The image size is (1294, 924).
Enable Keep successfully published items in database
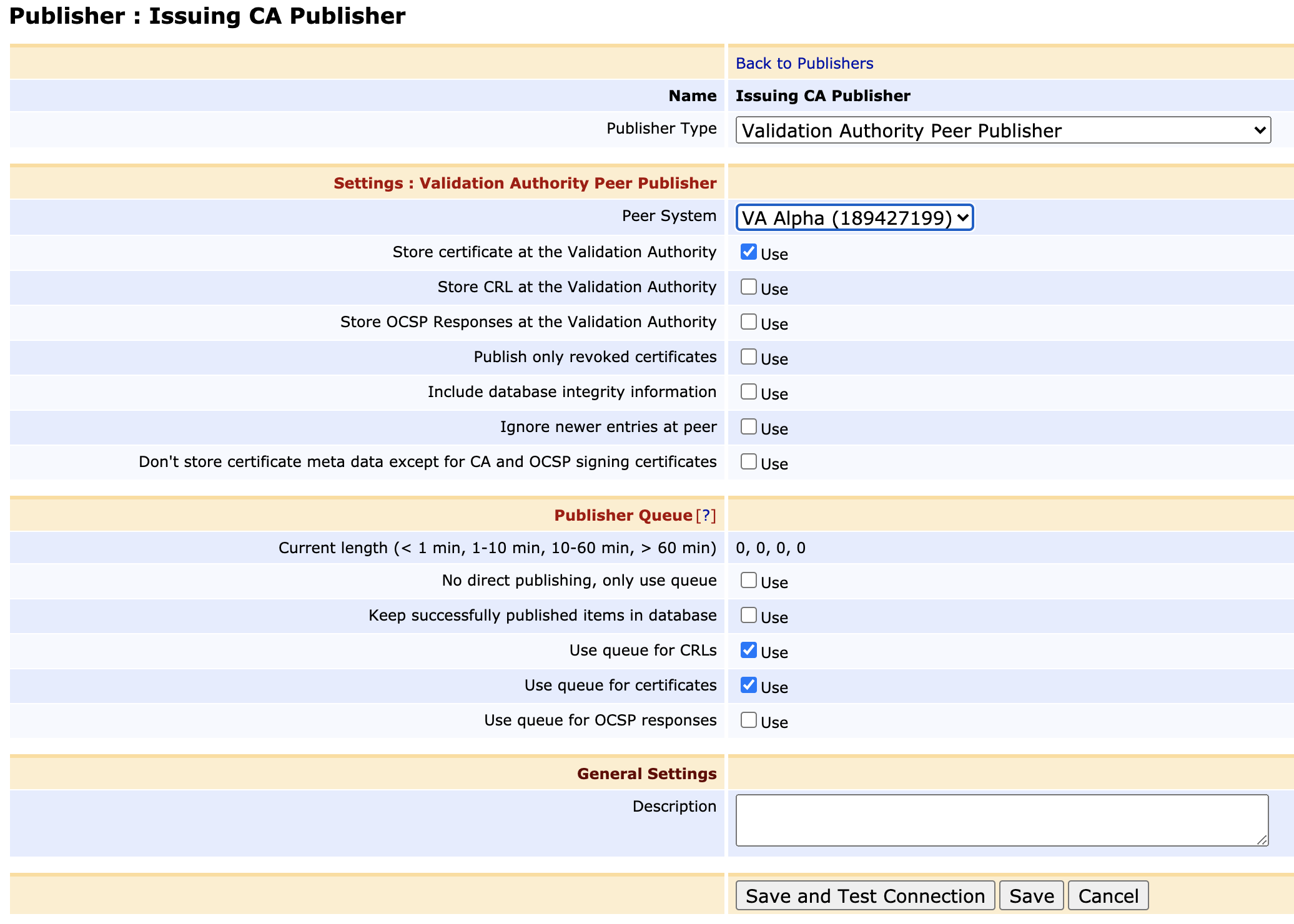[748, 615]
